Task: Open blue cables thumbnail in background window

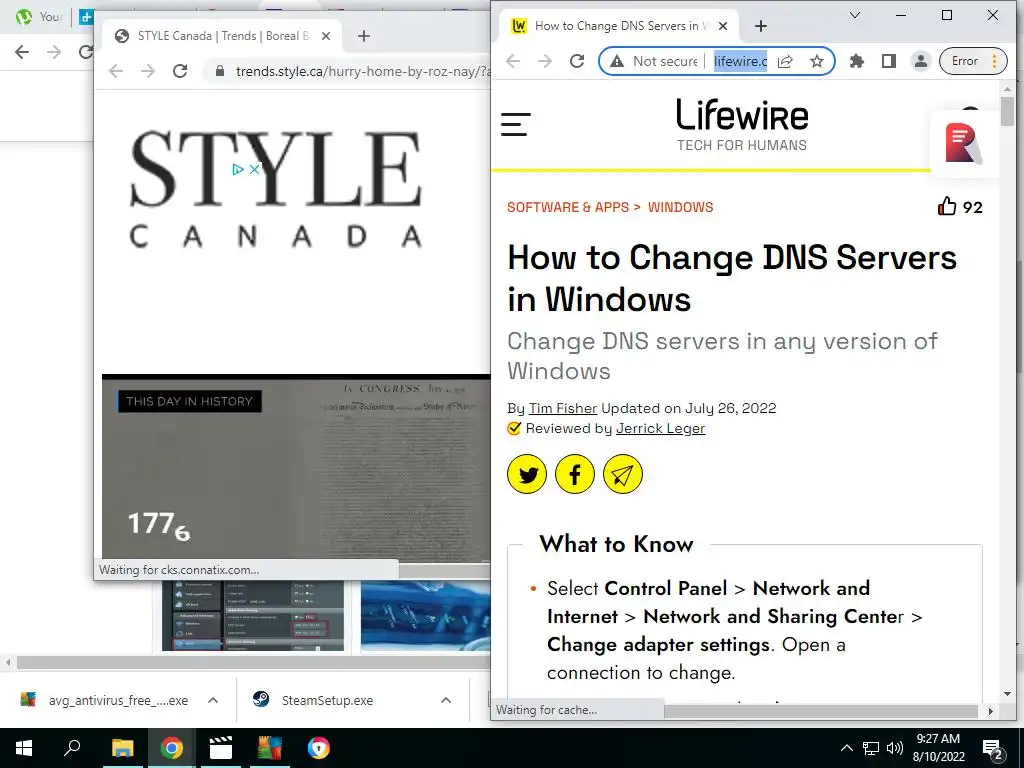Action: click(x=425, y=615)
